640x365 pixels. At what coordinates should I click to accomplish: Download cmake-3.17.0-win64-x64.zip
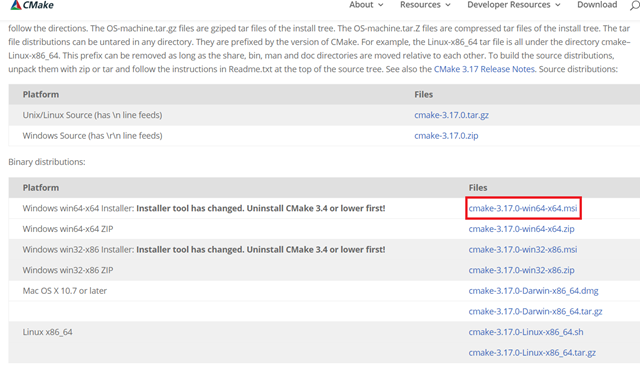point(521,229)
